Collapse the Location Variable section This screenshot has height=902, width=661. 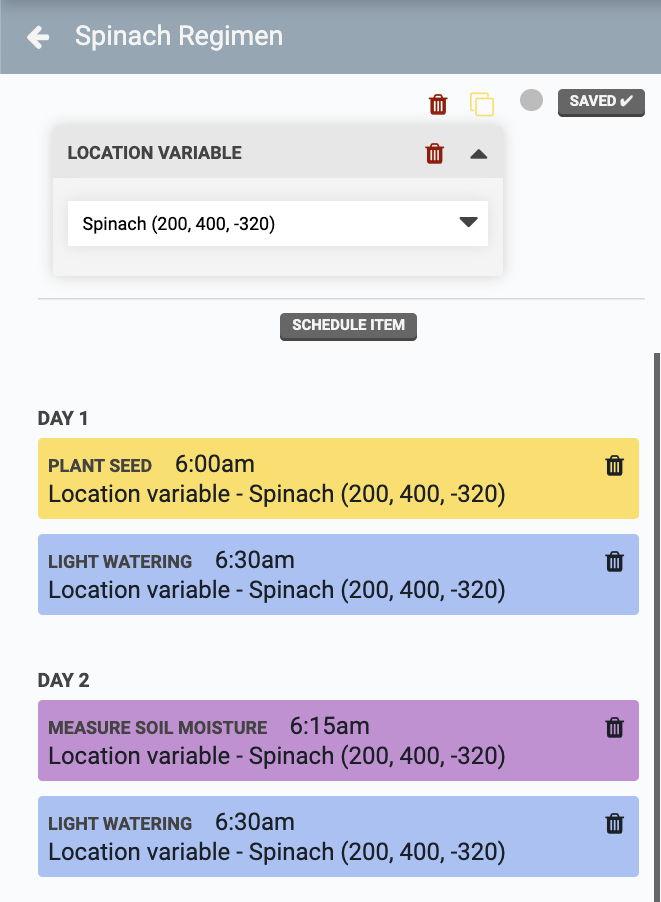point(478,154)
